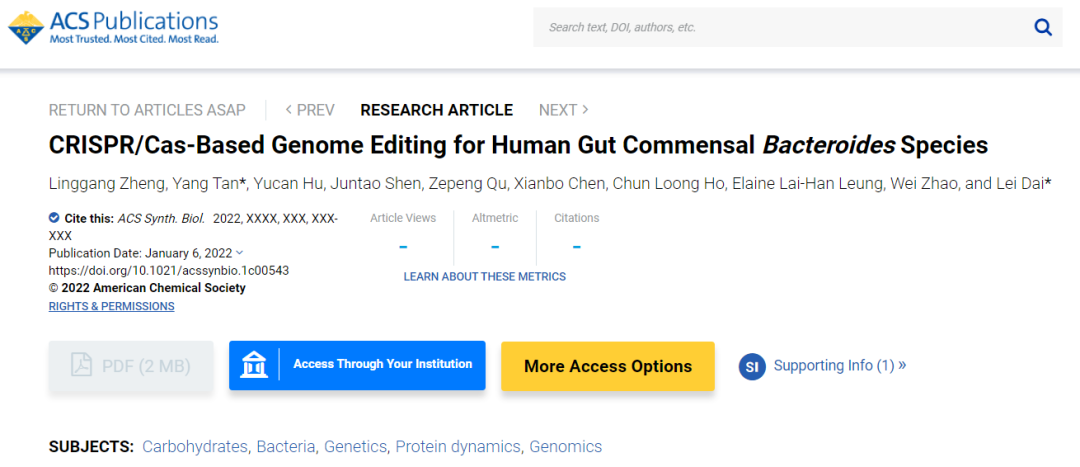Open the More Access Options button
Image resolution: width=1080 pixels, height=467 pixels.
tap(608, 366)
